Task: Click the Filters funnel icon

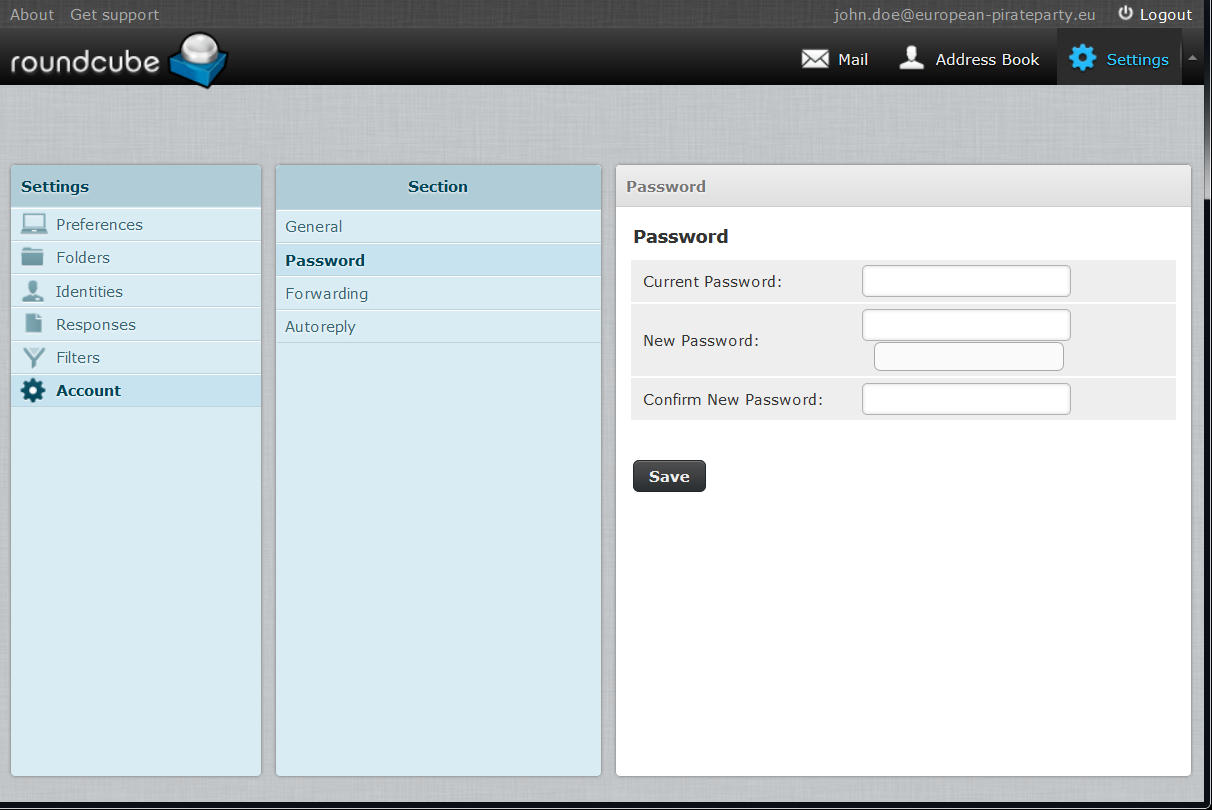Action: [33, 357]
